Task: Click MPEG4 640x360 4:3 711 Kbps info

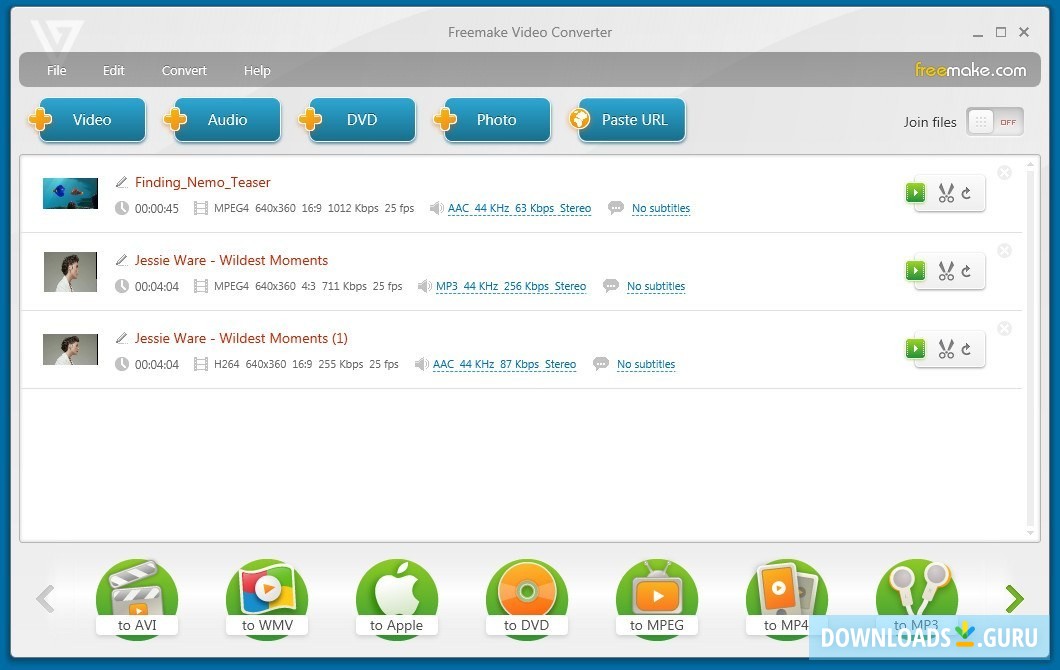Action: [308, 286]
